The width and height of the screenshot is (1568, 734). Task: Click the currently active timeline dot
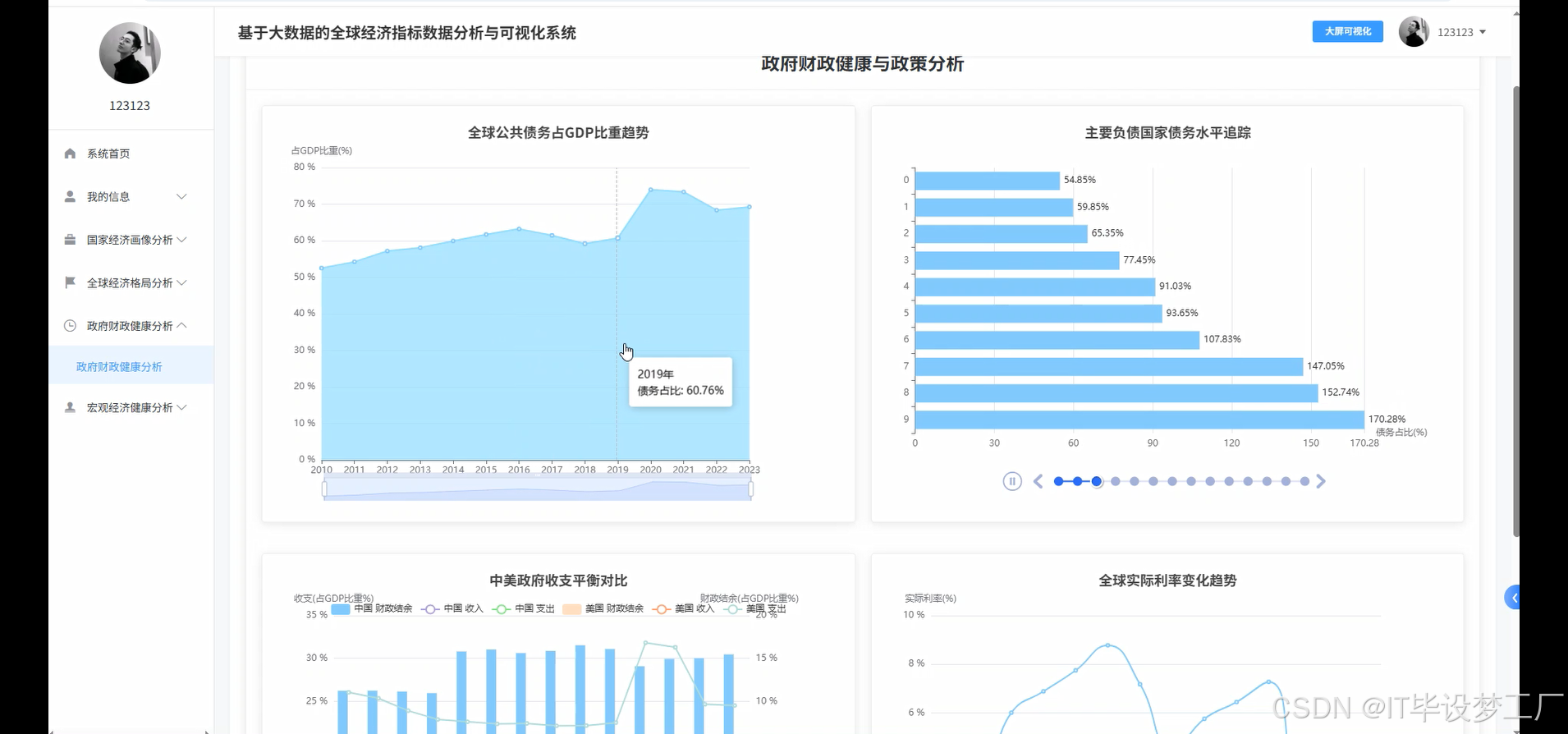click(x=1097, y=481)
